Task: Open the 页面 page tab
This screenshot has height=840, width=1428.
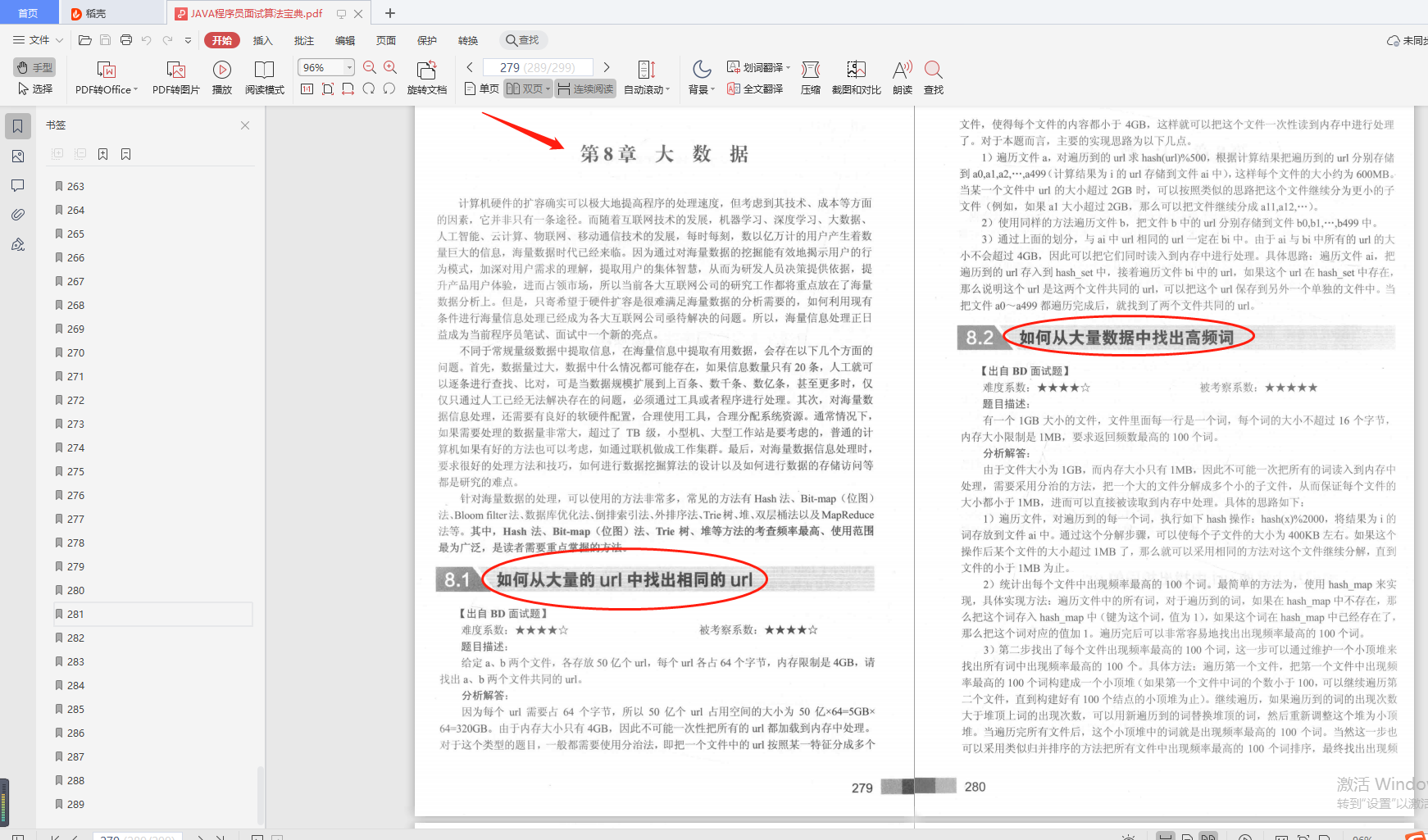Action: pos(386,40)
